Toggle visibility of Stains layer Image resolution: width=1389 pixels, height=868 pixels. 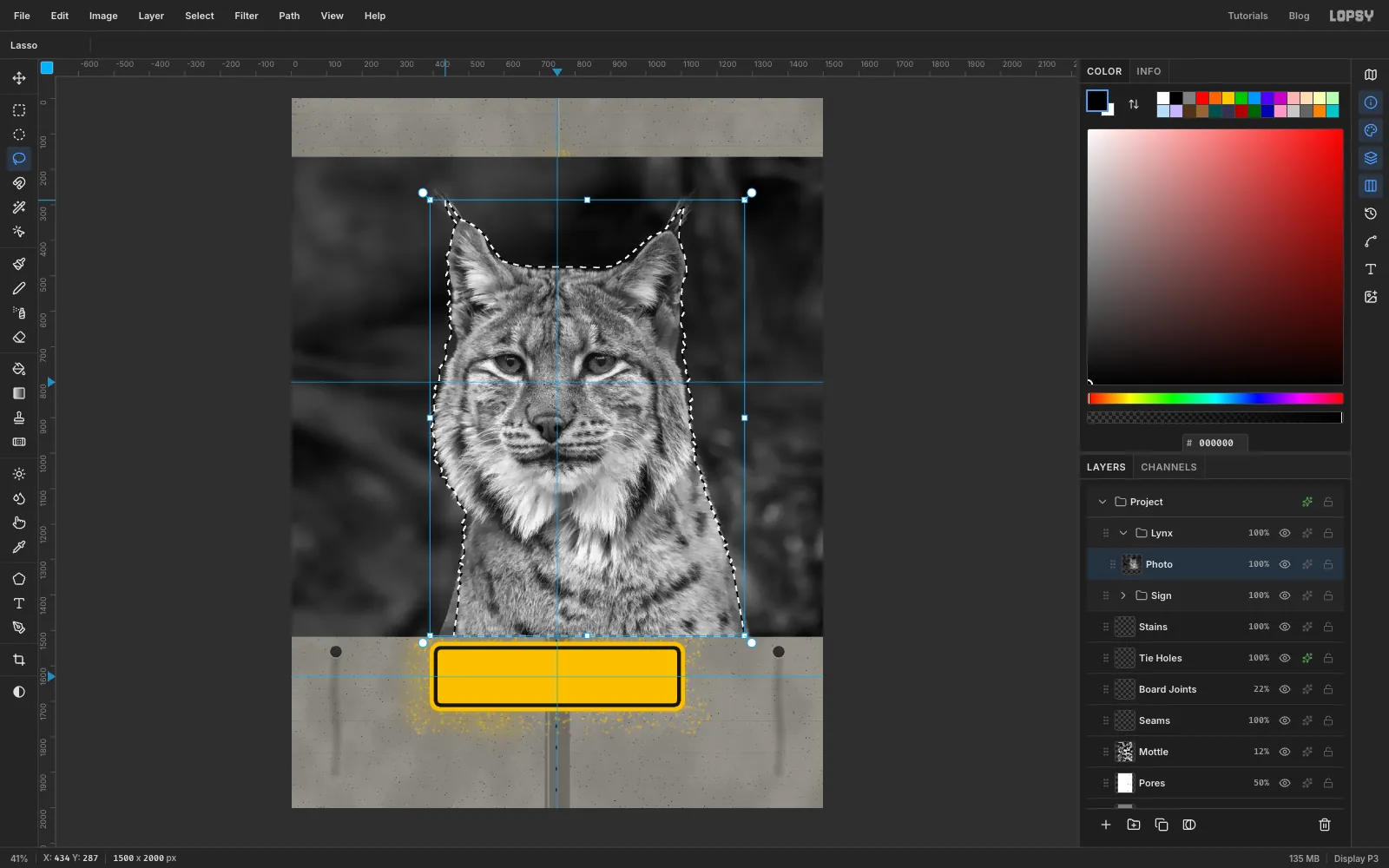tap(1285, 627)
